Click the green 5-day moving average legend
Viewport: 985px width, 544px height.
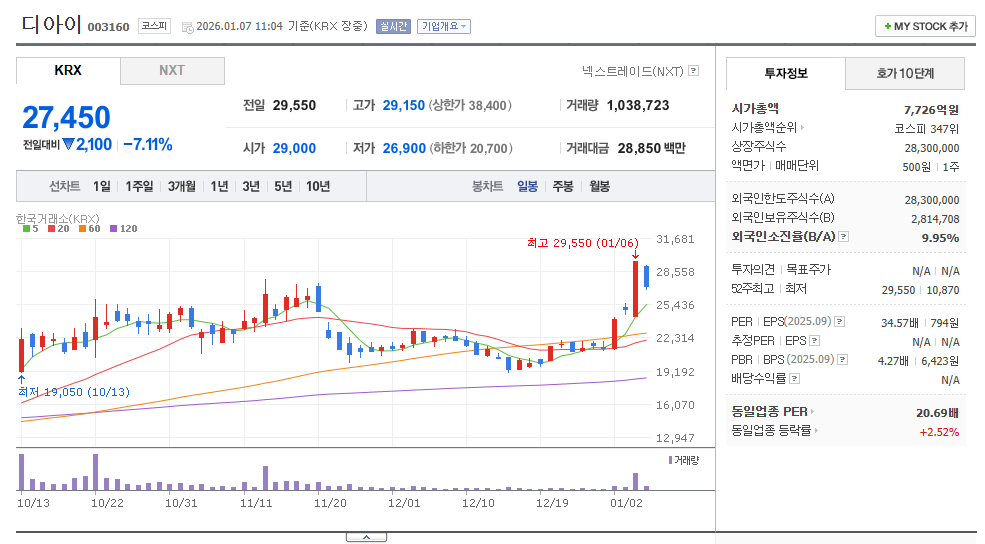30,229
